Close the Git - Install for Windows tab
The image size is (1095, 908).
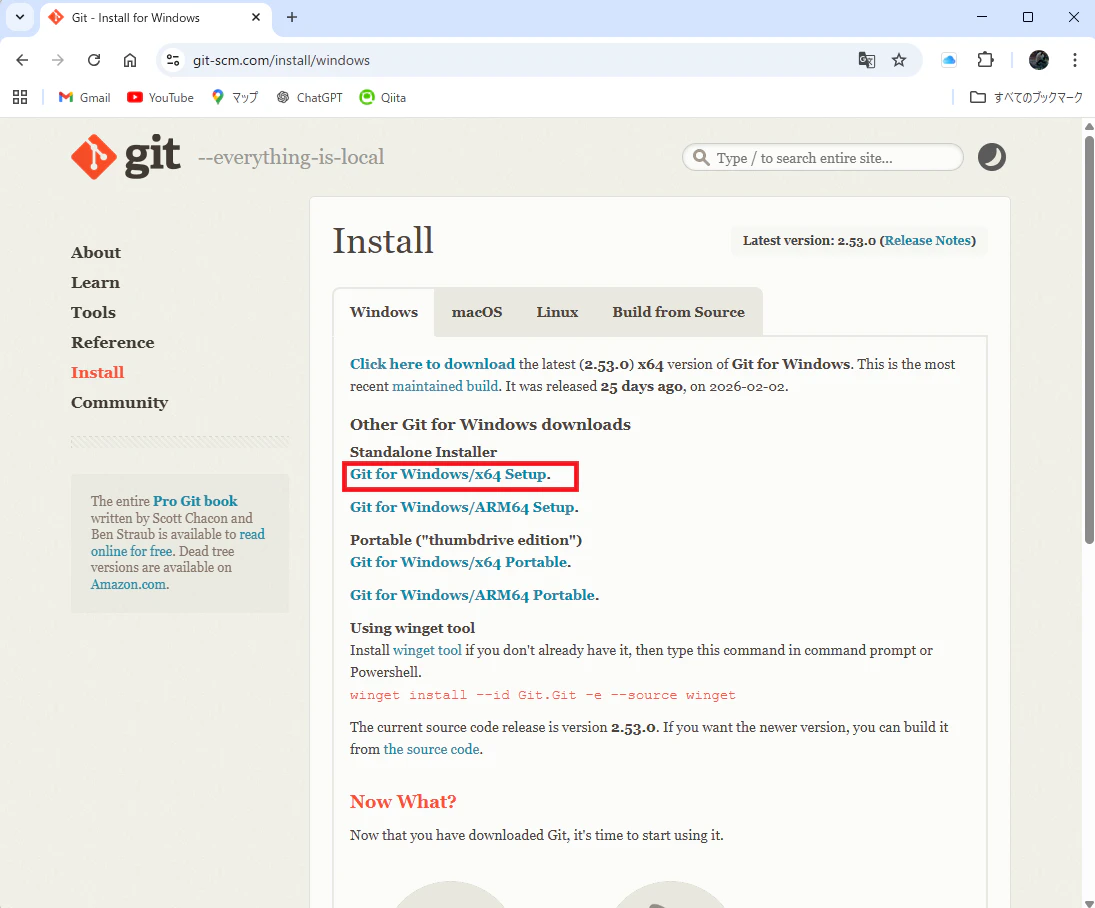[256, 17]
